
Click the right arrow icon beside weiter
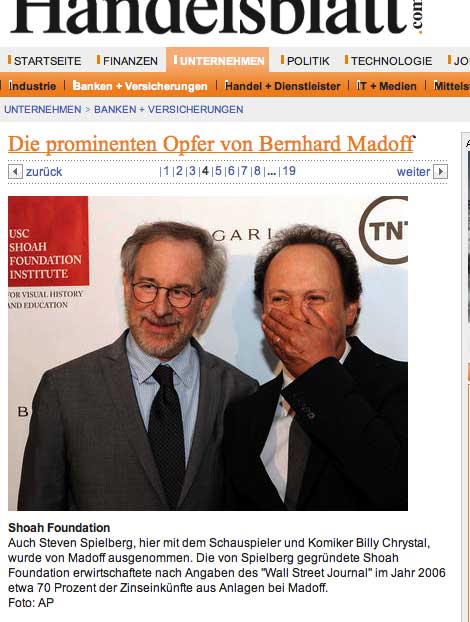[x=440, y=172]
